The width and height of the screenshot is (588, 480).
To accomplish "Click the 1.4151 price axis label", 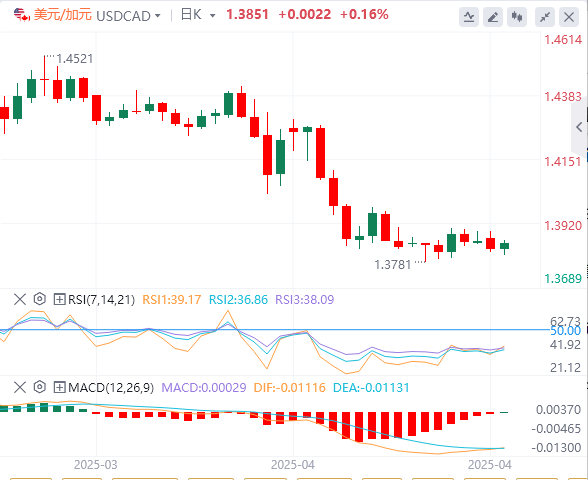I will click(x=563, y=162).
